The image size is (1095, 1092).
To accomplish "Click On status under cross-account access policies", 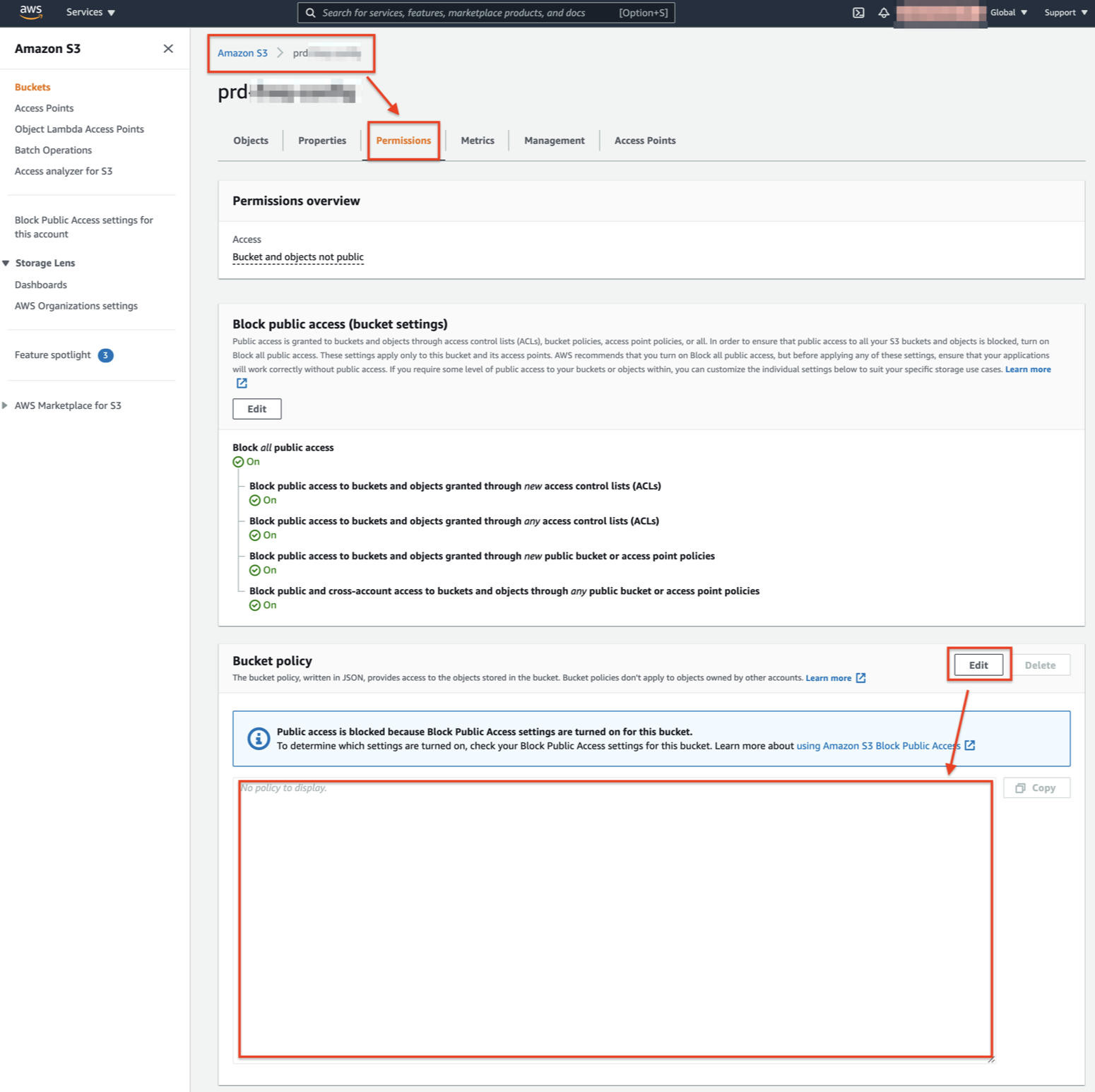I will point(263,605).
